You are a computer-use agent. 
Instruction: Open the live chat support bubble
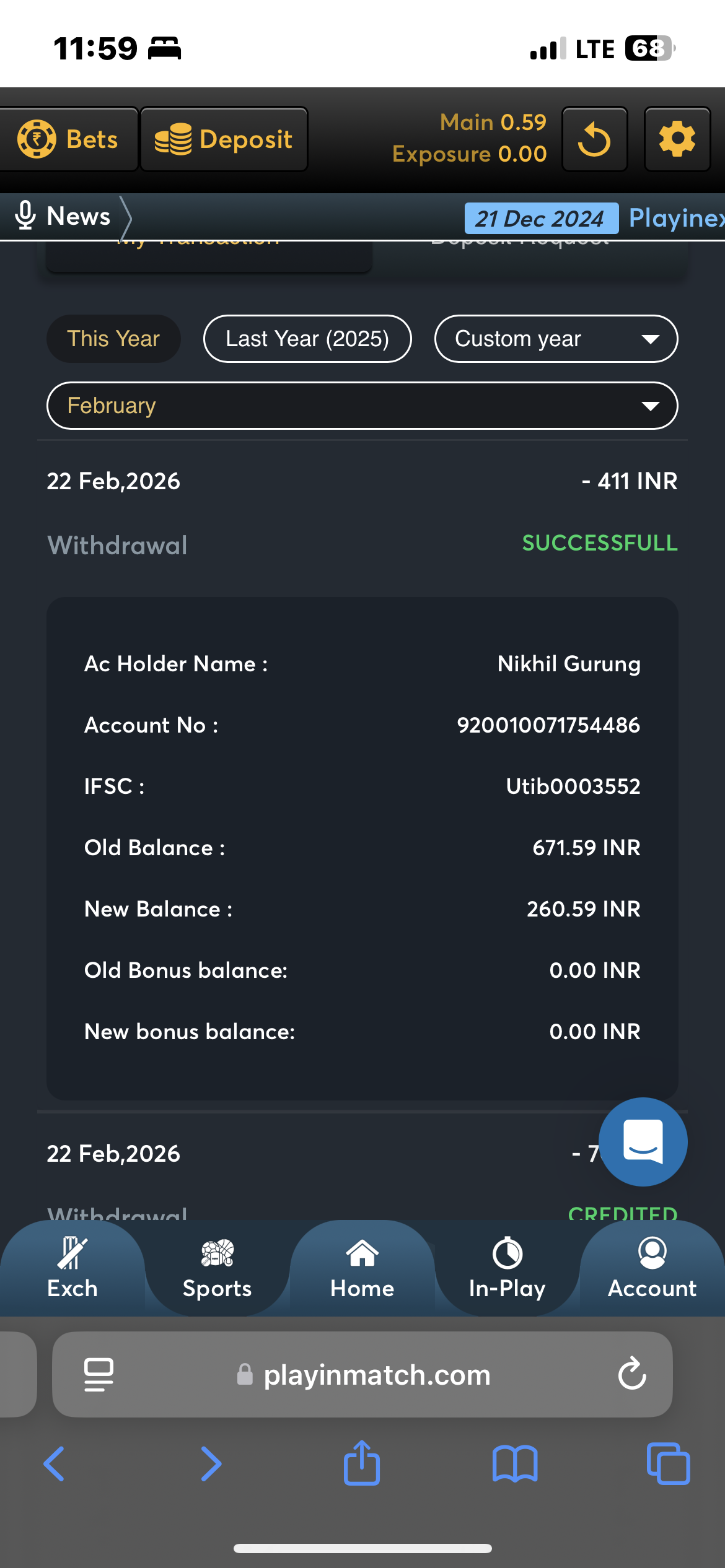click(643, 1142)
